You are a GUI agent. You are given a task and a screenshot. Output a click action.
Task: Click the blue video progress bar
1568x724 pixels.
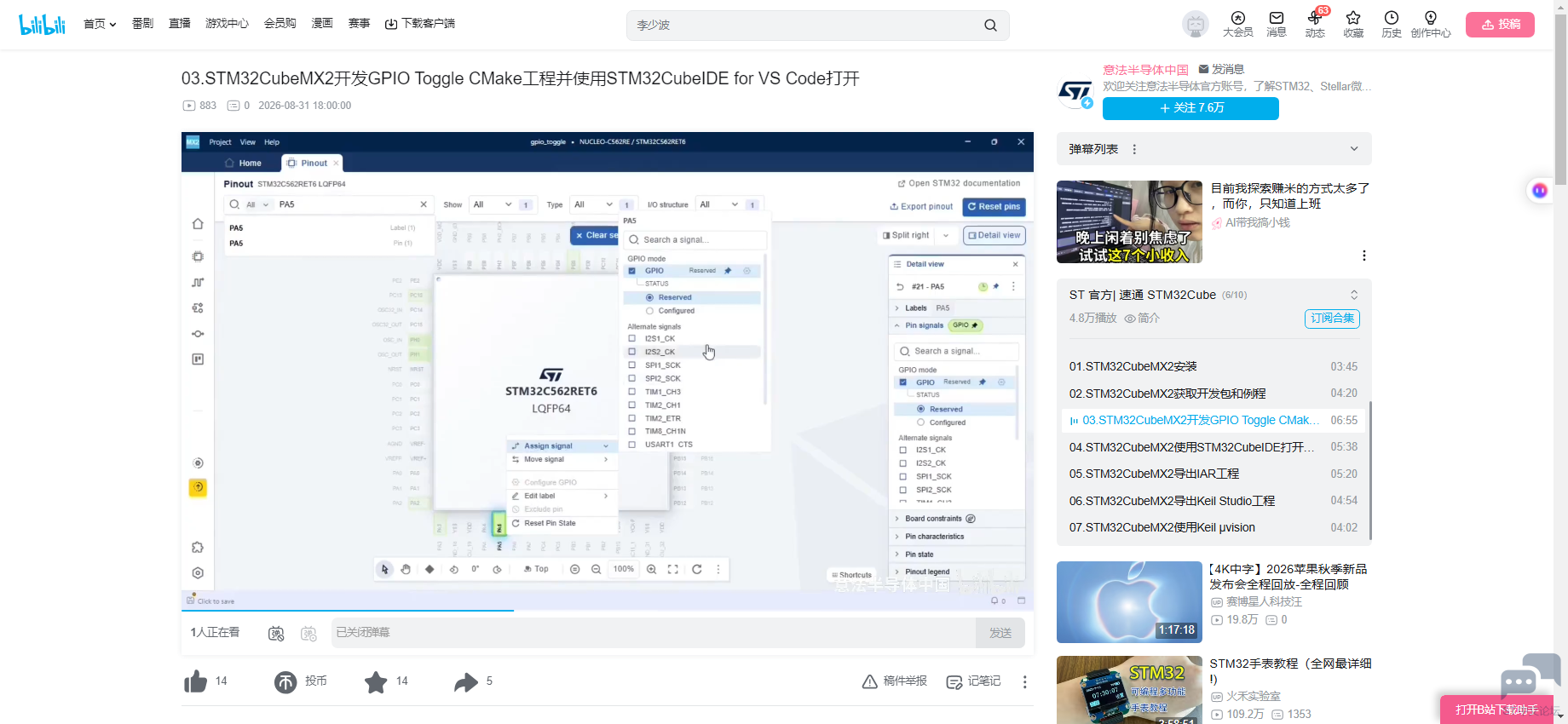tap(348, 611)
